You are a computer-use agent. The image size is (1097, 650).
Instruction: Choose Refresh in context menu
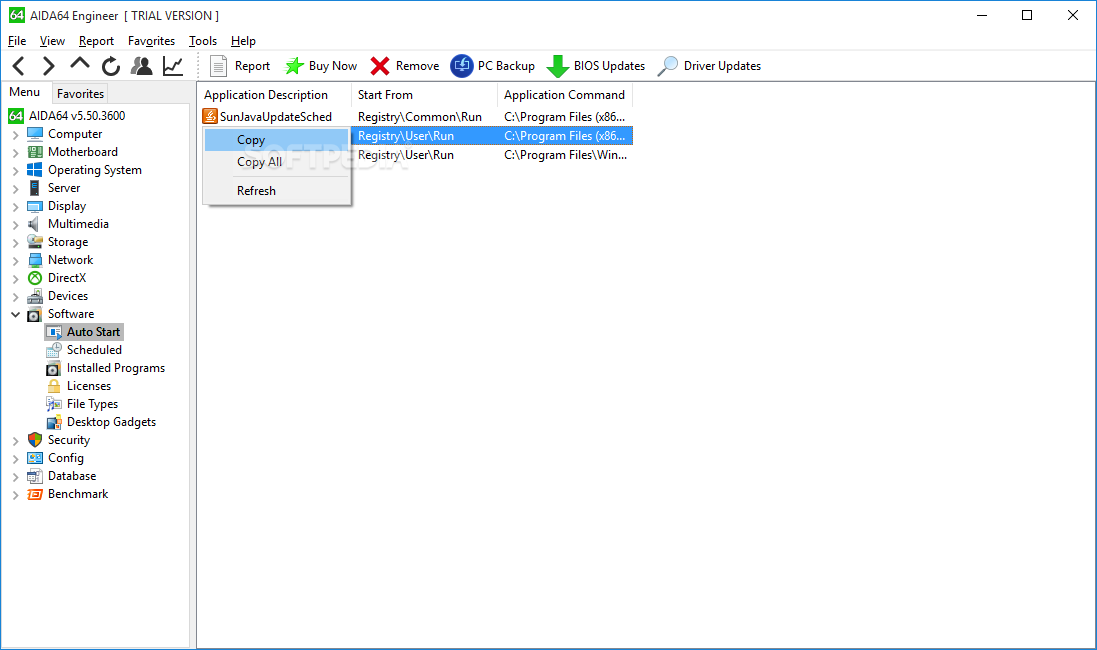276,190
